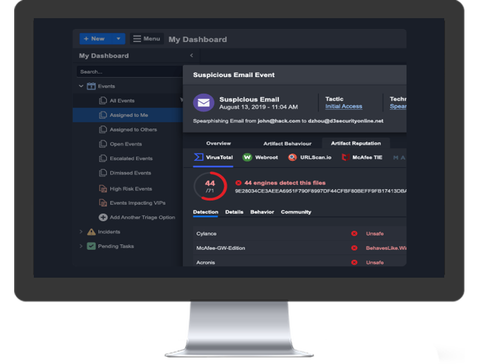Click Add Another Triage Option plus icon
Image resolution: width=480 pixels, height=364 pixels.
[x=103, y=217]
